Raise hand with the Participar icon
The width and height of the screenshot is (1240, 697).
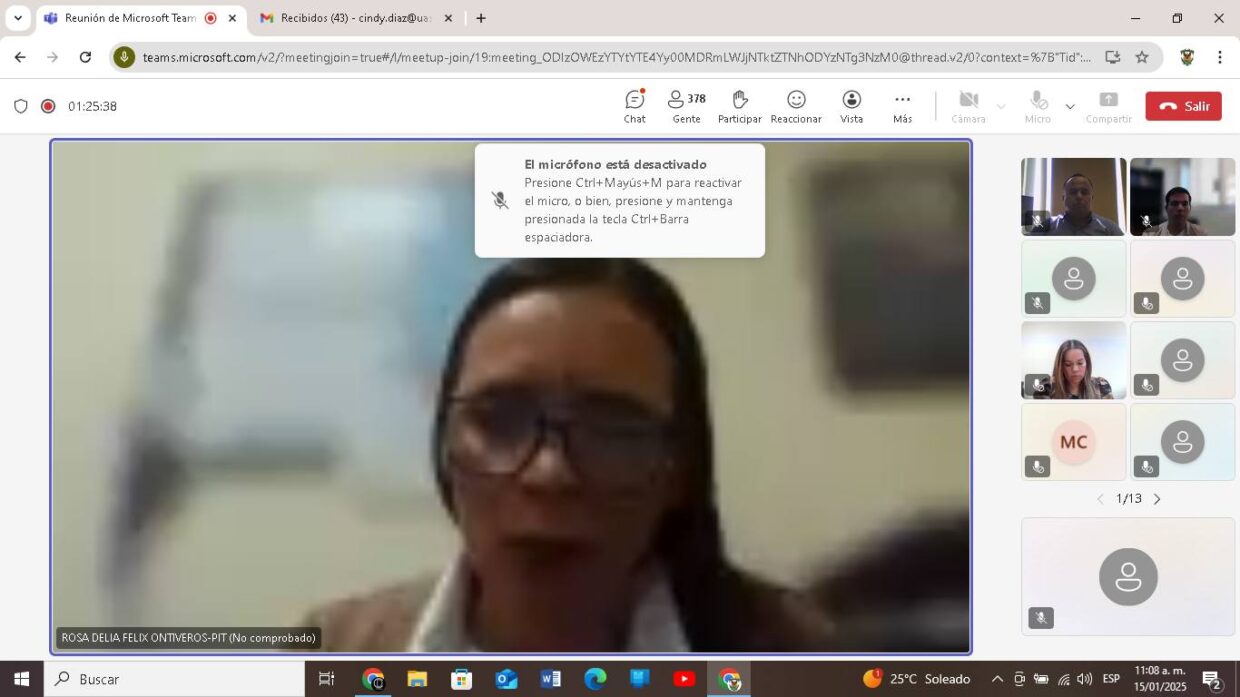[x=740, y=106]
